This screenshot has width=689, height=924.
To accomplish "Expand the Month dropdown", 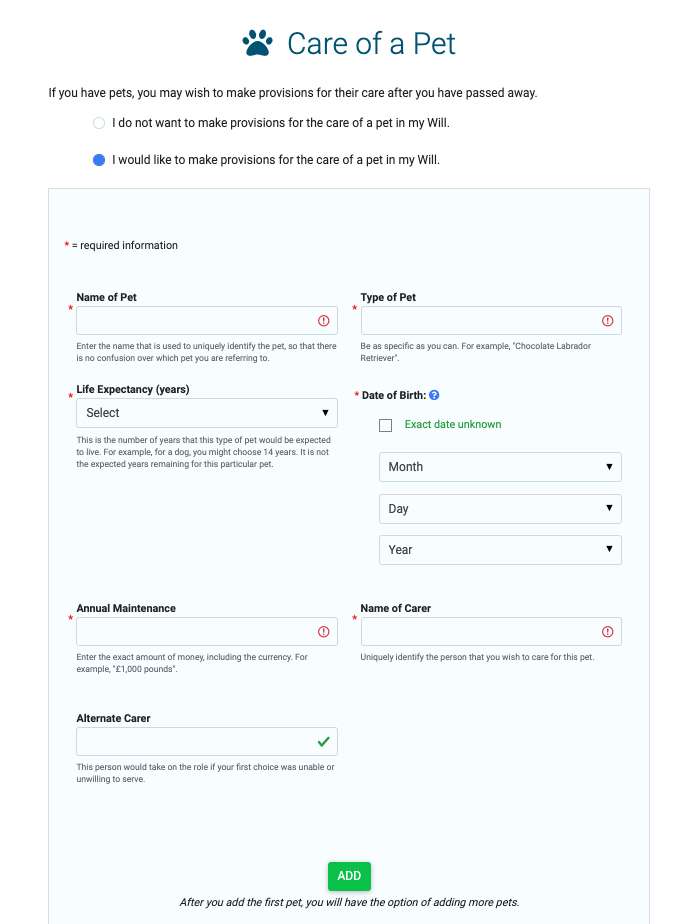I will click(x=500, y=467).
